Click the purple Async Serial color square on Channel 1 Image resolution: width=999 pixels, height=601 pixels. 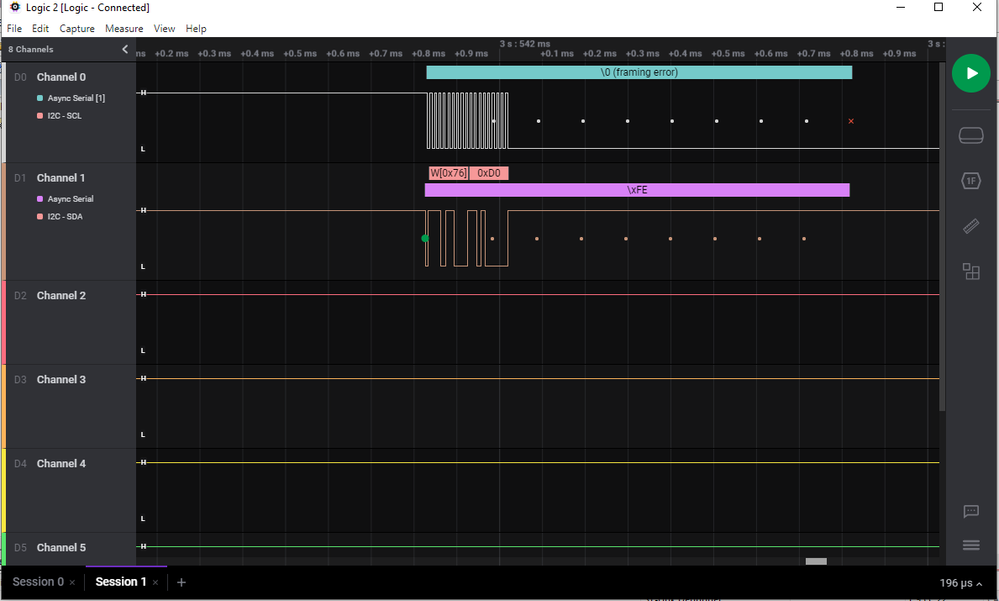tap(40, 199)
